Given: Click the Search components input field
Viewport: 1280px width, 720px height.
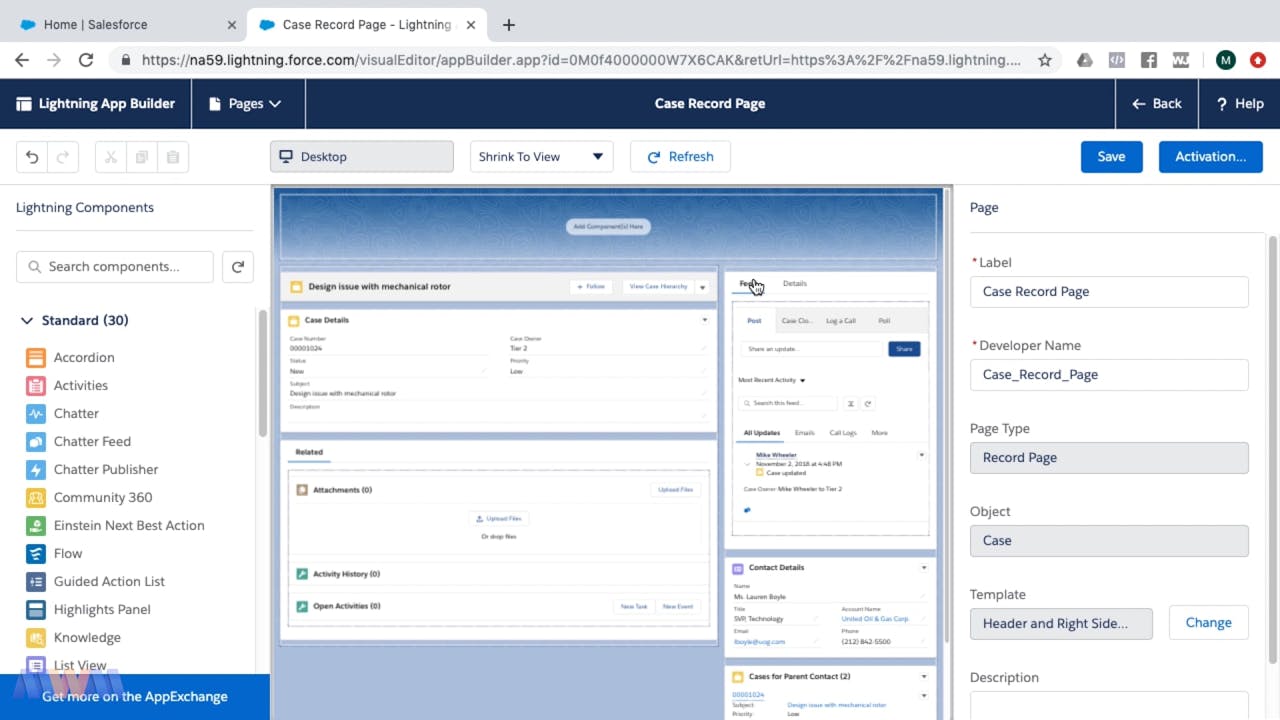Looking at the screenshot, I should (115, 267).
